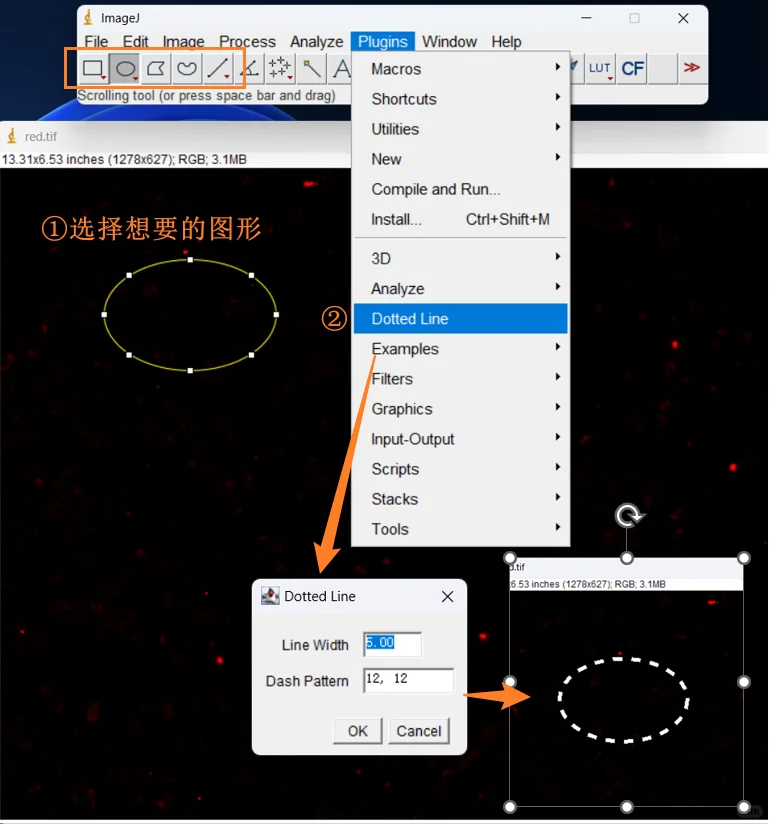Expand the Utilities submenu
Image resolution: width=769 pixels, height=824 pixels.
point(460,129)
